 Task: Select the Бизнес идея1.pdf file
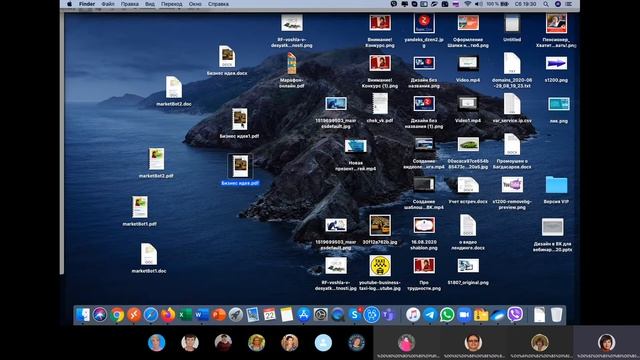(x=240, y=123)
